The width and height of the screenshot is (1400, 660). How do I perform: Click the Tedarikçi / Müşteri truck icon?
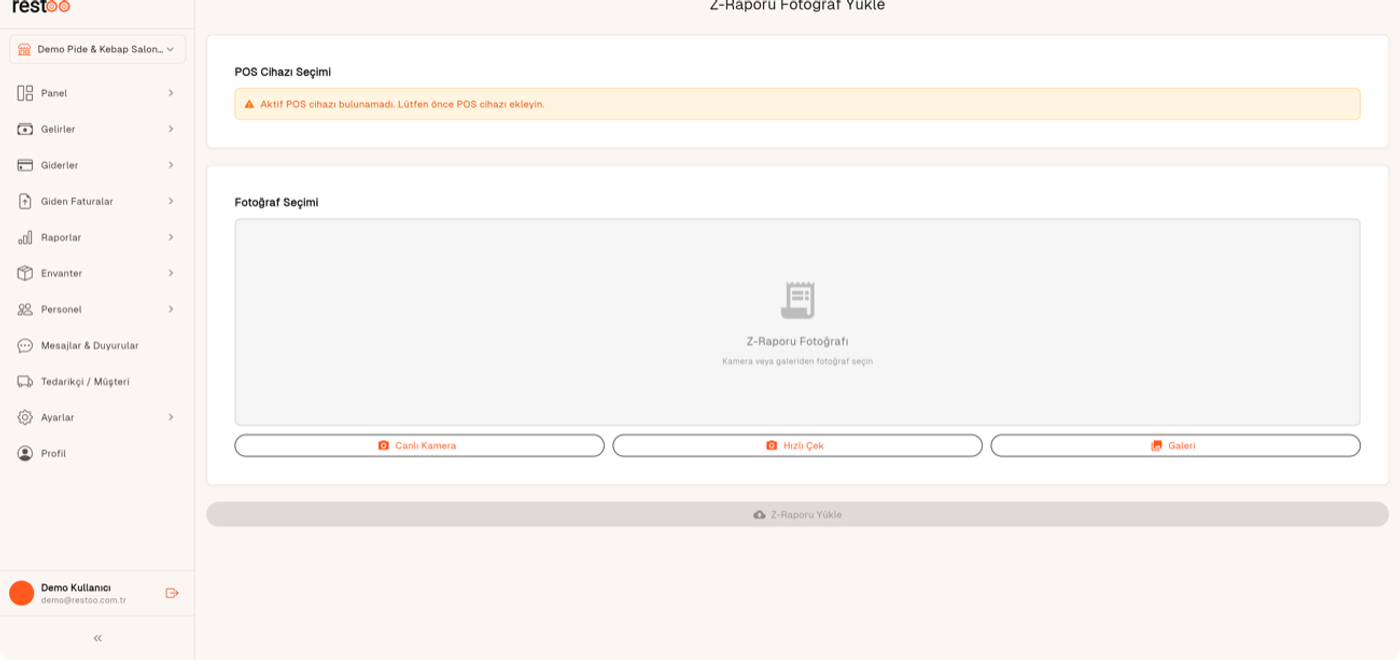coord(25,381)
